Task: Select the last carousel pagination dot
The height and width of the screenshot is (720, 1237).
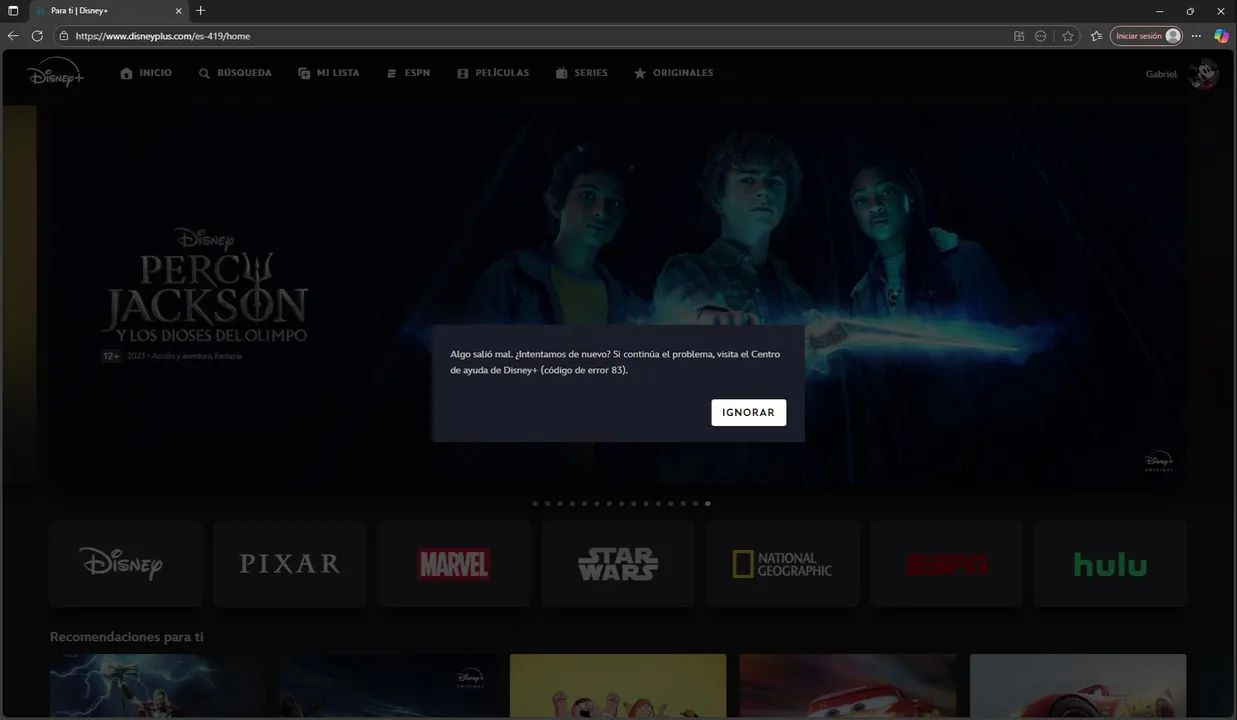Action: [708, 504]
